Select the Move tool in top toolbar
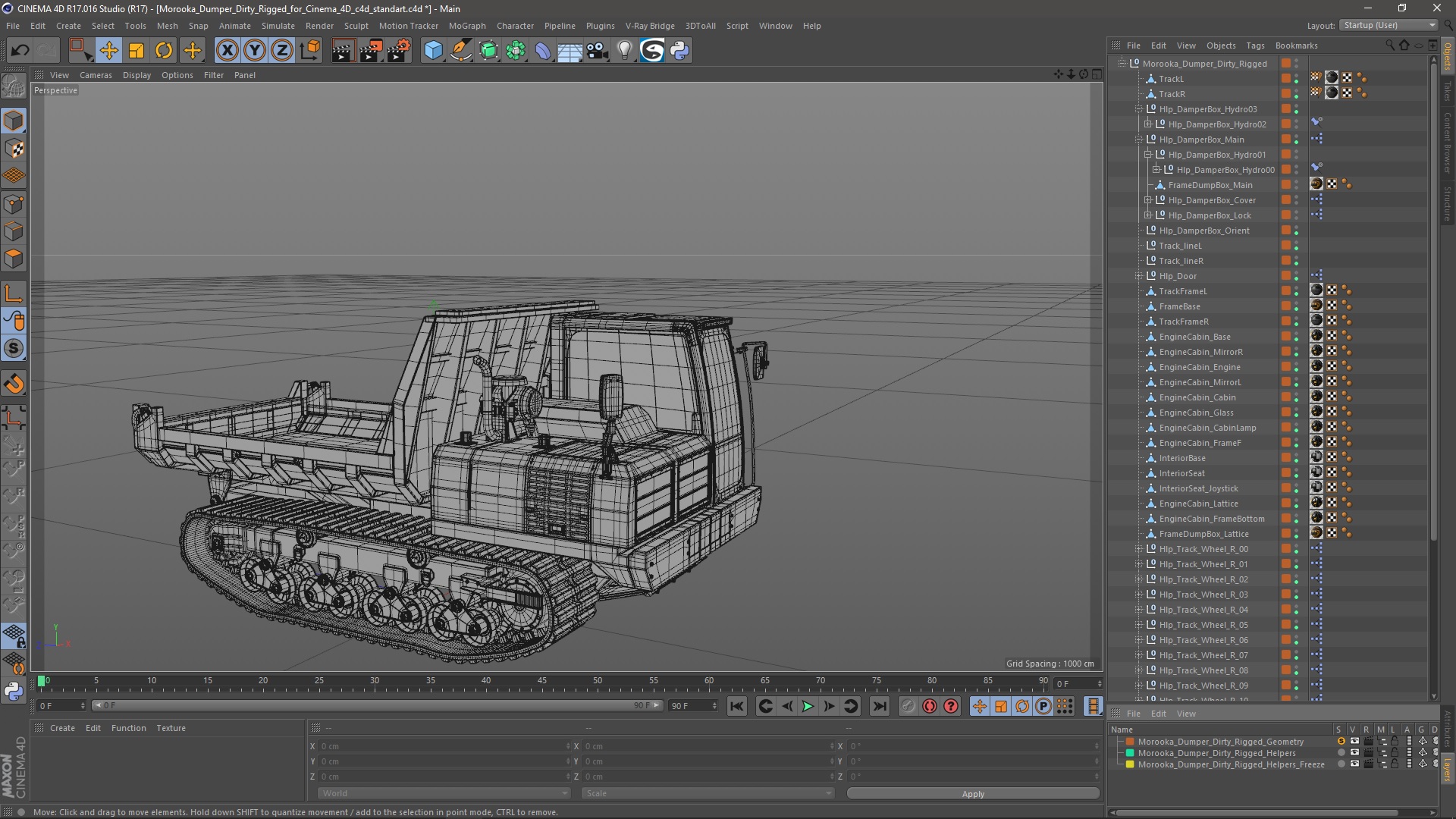This screenshot has width=1456, height=819. click(108, 51)
